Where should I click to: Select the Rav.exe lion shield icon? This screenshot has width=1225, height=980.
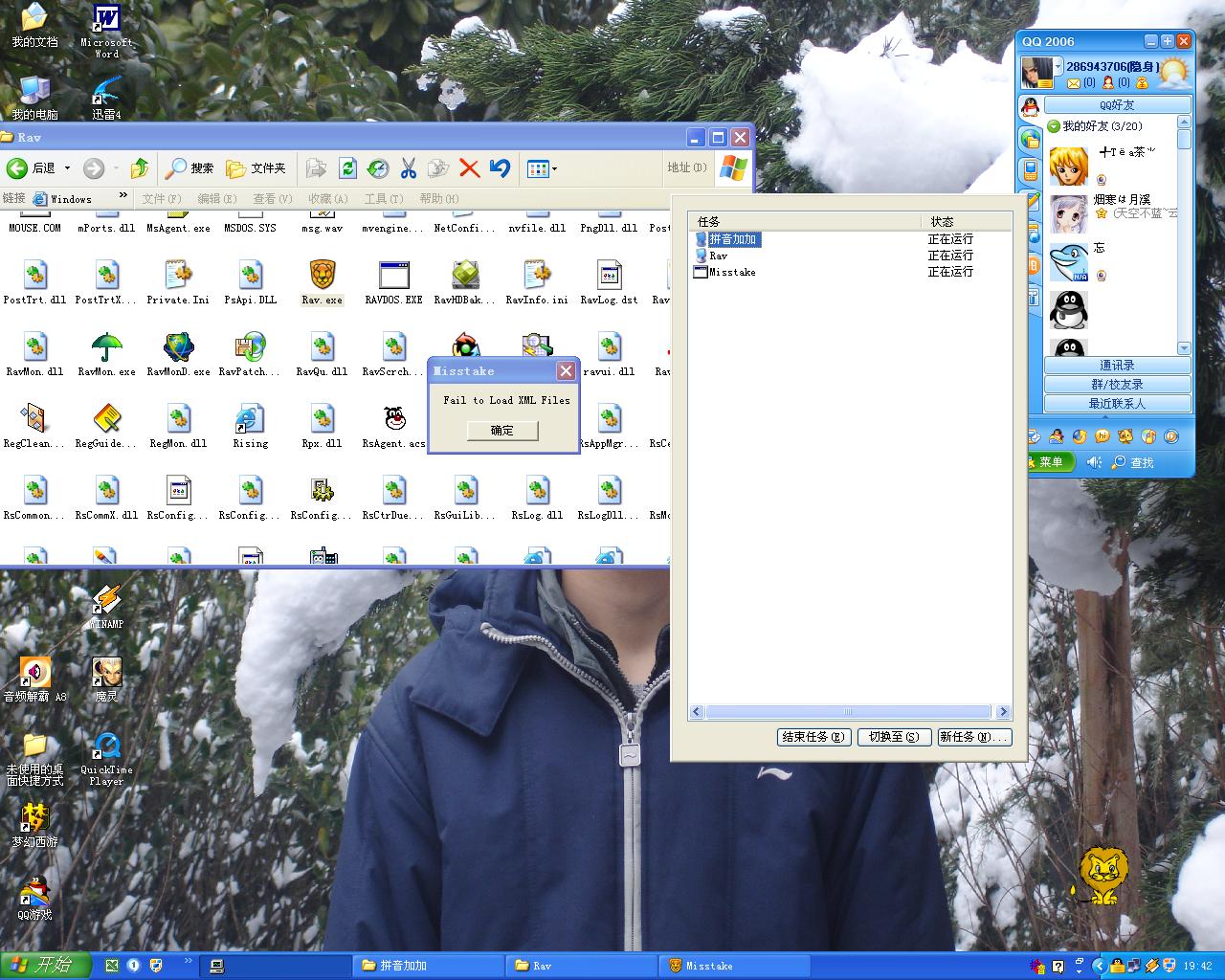point(323,276)
